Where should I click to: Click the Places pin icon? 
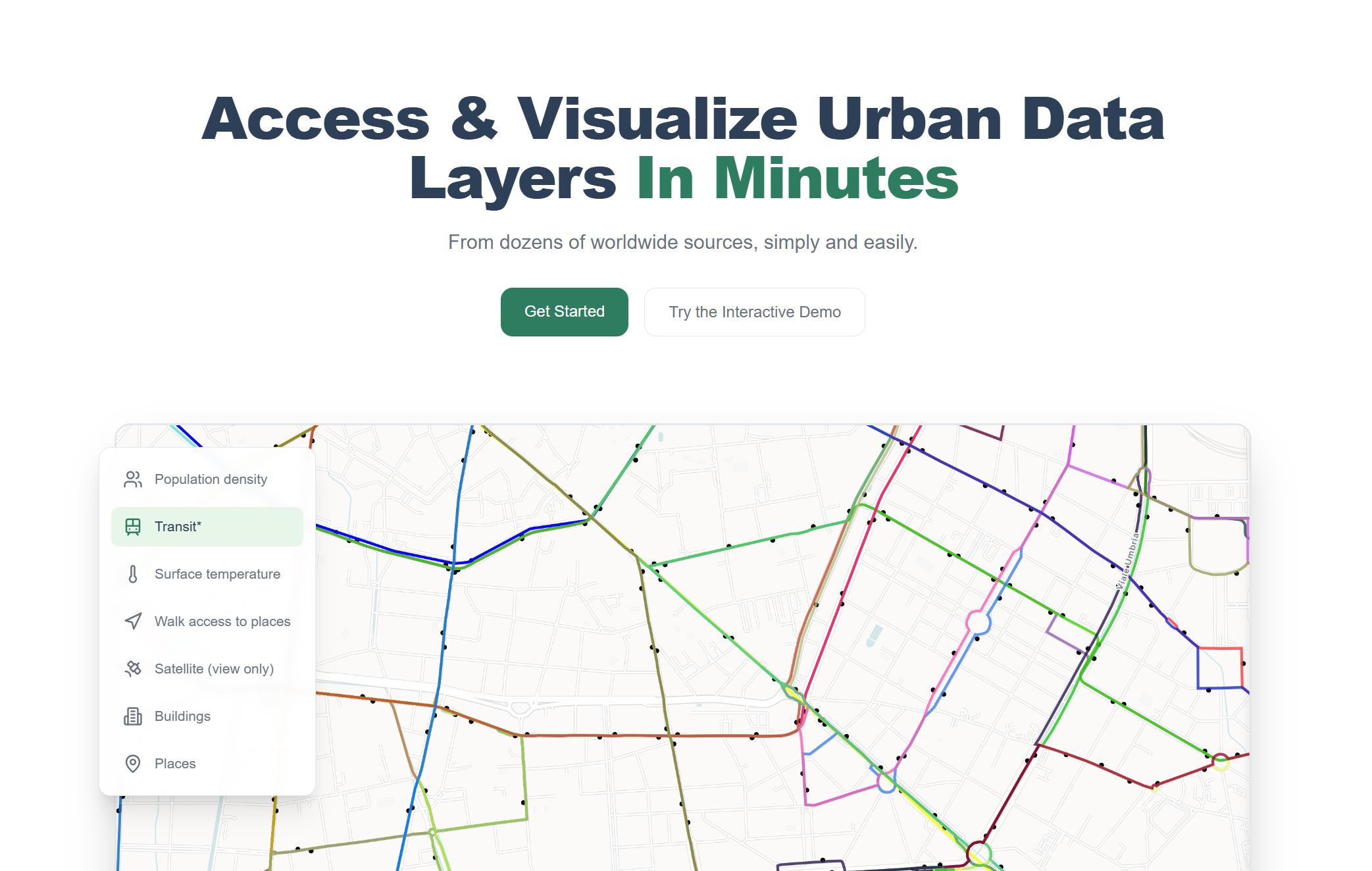[133, 764]
